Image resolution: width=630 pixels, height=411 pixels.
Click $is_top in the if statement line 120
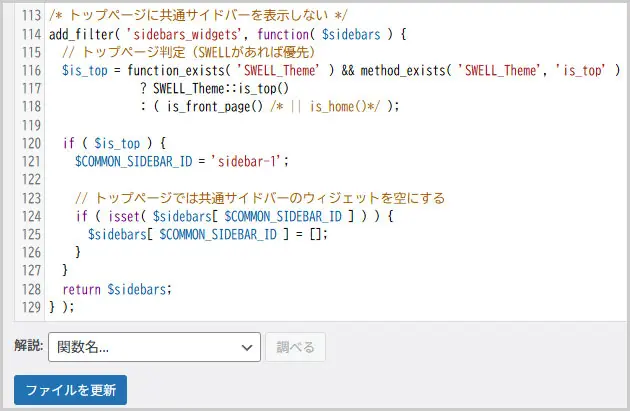pos(117,143)
